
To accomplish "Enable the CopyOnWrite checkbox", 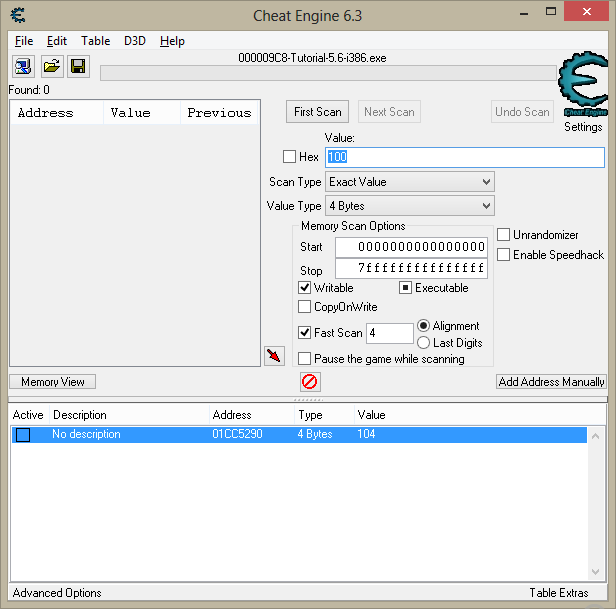I will tap(304, 306).
